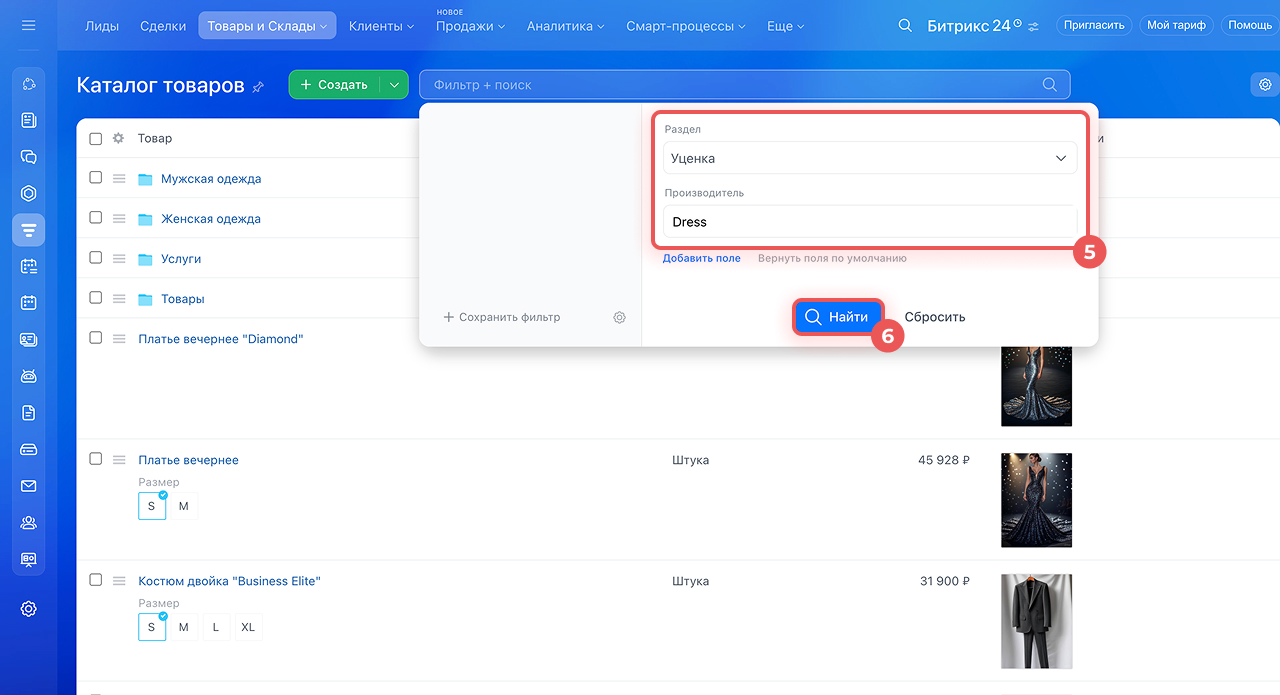Open the mail icon in the left sidebar
This screenshot has height=695, width=1280.
pyautogui.click(x=29, y=486)
